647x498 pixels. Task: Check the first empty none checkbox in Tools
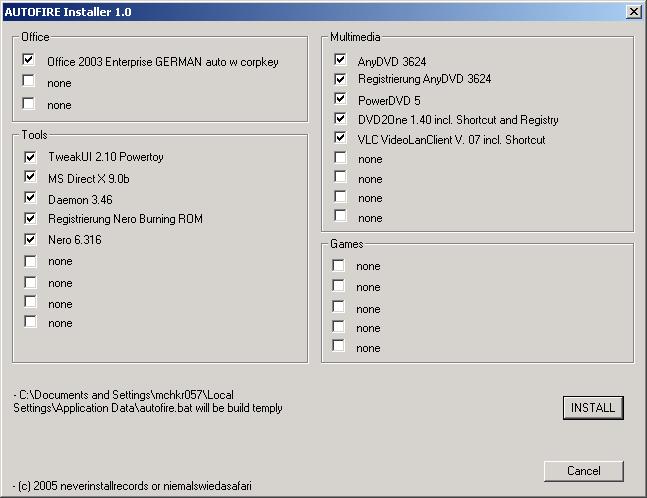[30, 261]
